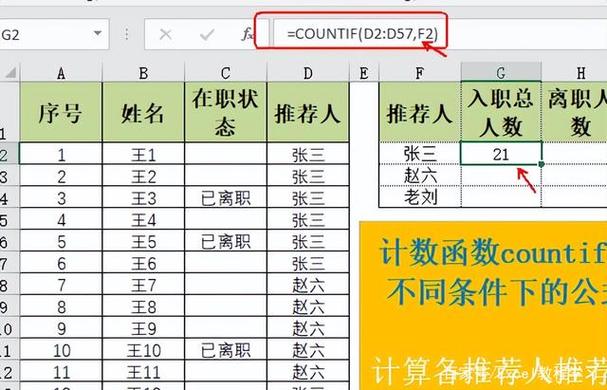Select cell F3 containing 赵六

pyautogui.click(x=420, y=175)
